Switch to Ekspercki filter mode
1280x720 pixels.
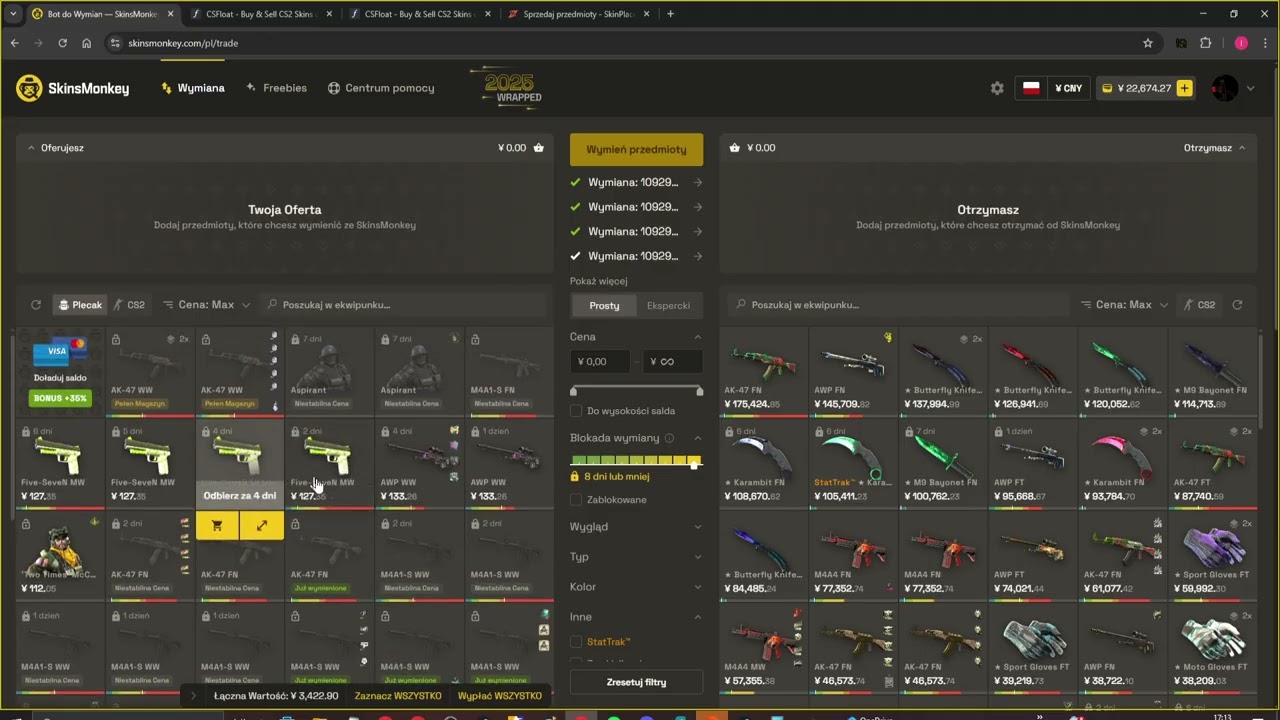(669, 305)
